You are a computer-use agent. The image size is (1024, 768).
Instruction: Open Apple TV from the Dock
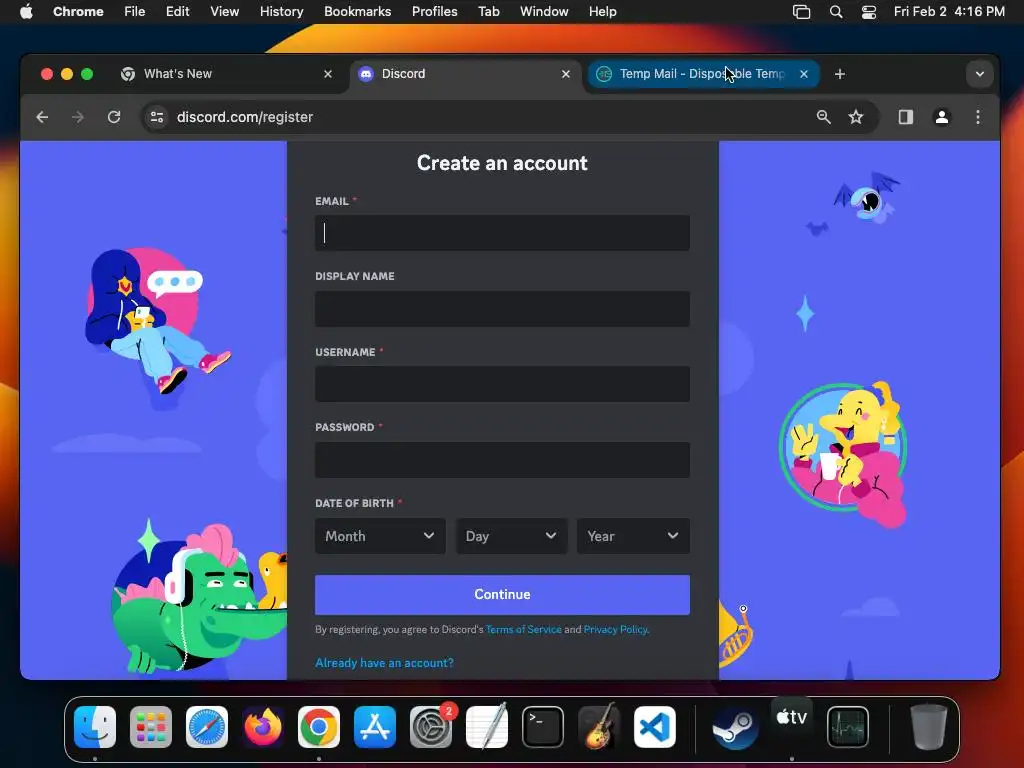click(x=792, y=718)
